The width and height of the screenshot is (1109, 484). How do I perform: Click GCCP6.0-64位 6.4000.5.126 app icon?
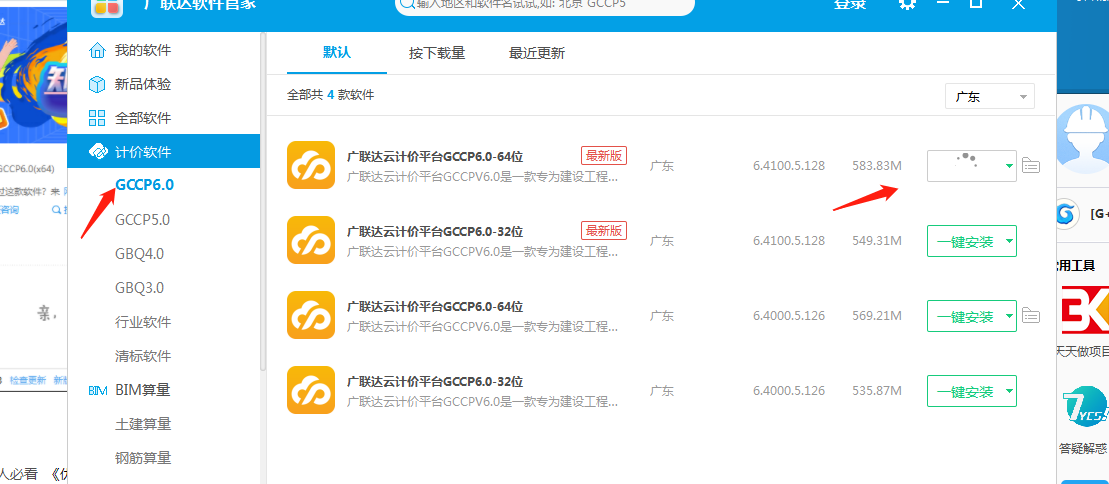coord(310,315)
